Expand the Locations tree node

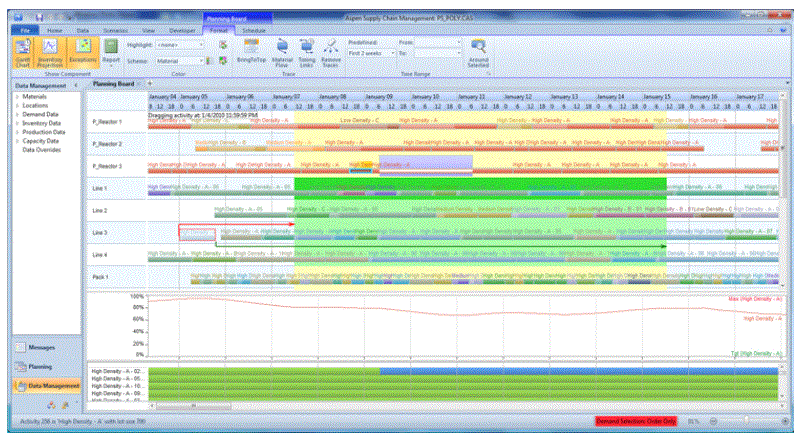17,105
